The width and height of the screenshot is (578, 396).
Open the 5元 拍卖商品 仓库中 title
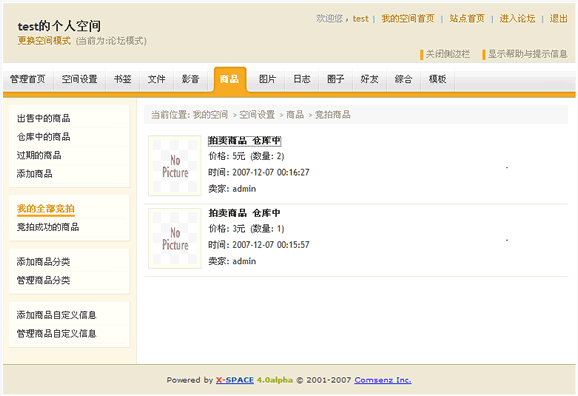[x=244, y=140]
